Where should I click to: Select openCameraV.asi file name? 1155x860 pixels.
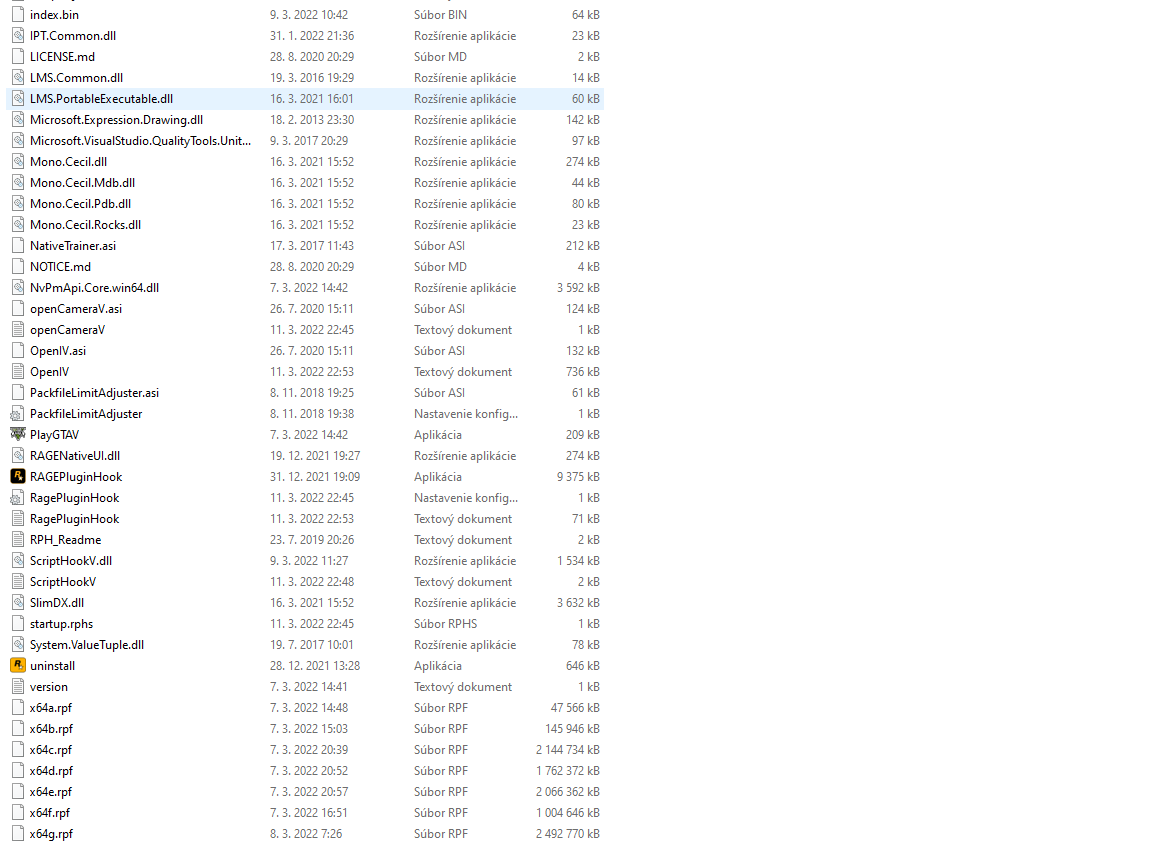click(76, 309)
